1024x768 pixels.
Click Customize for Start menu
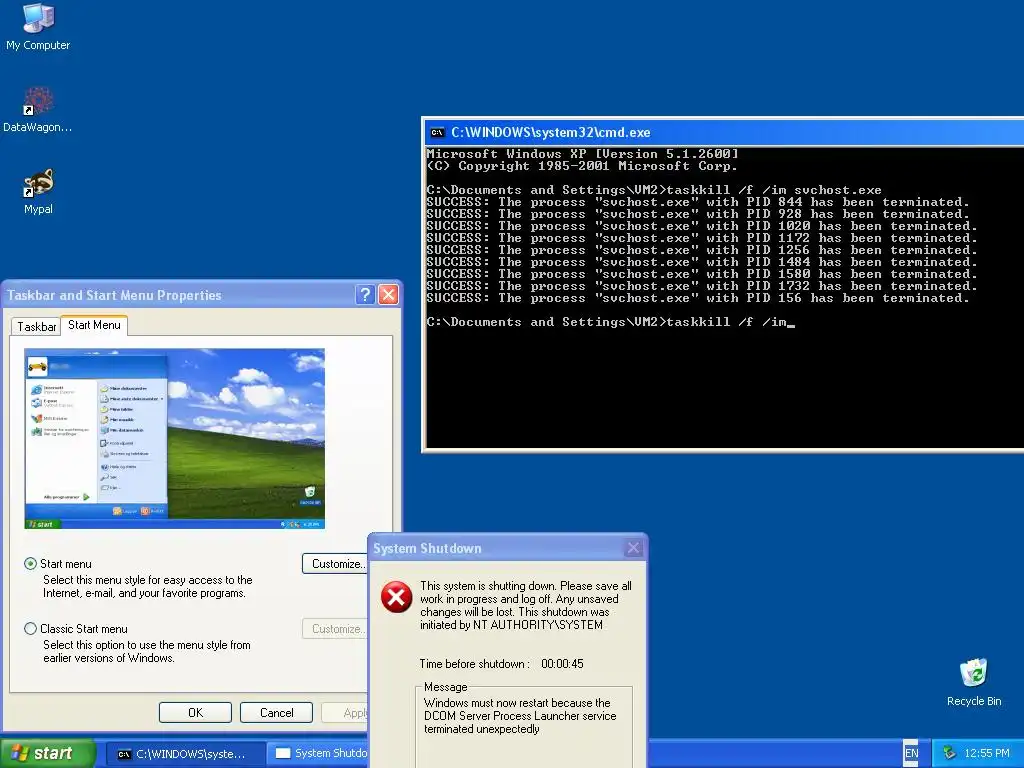coord(335,564)
